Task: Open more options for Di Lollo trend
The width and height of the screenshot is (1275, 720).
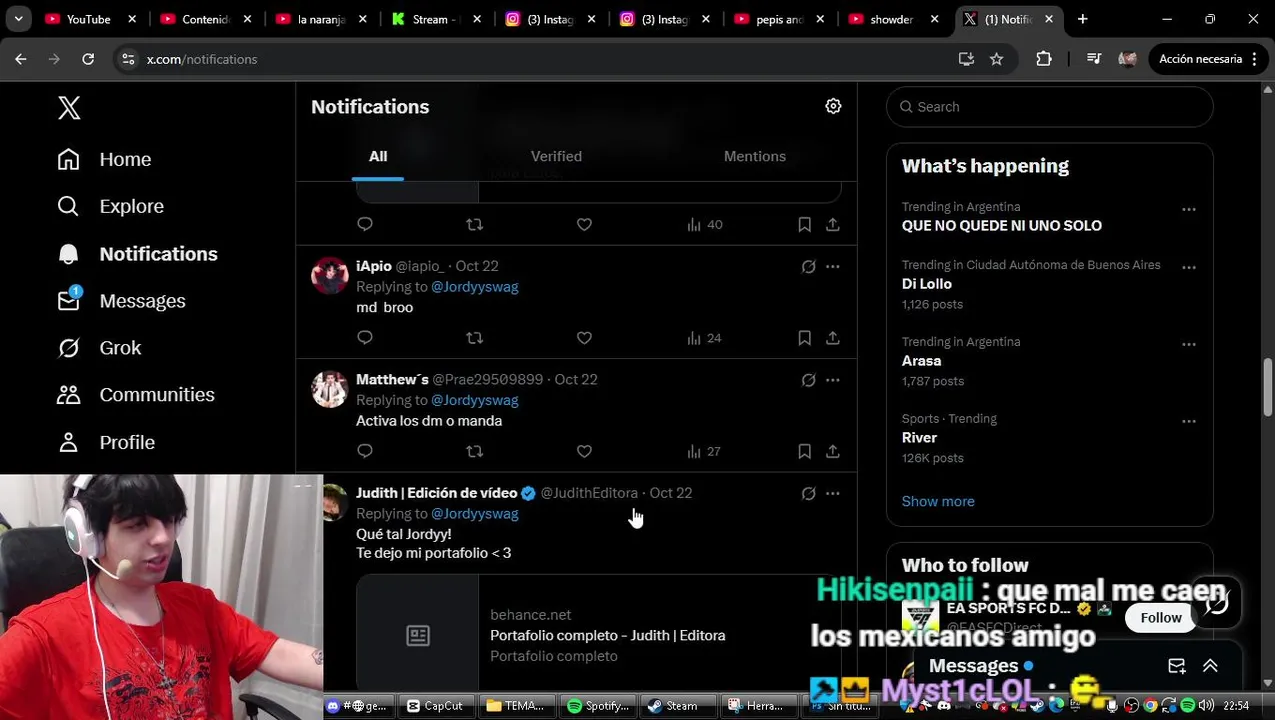Action: pyautogui.click(x=1188, y=267)
